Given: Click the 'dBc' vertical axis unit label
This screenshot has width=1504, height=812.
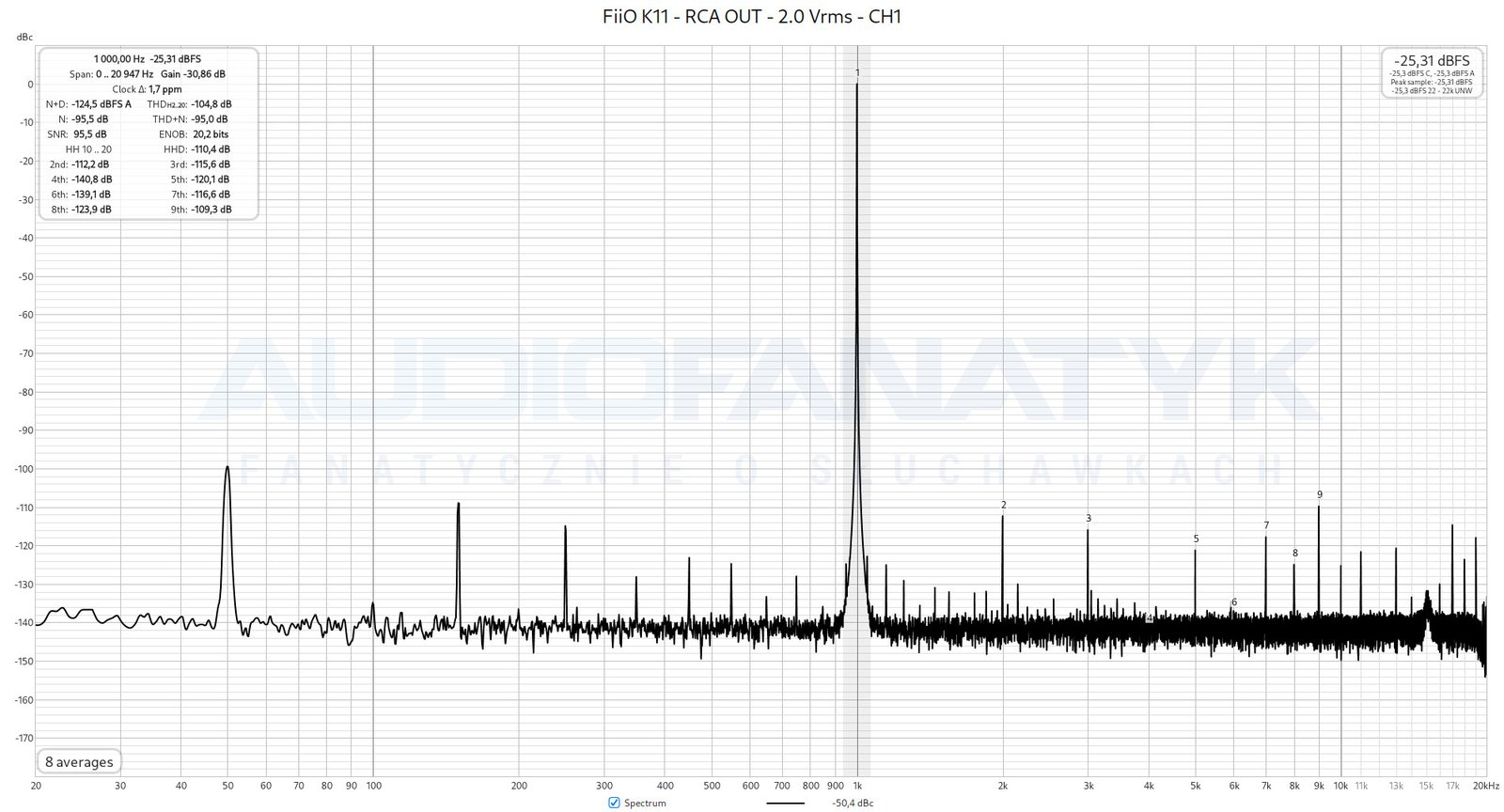Looking at the screenshot, I should click(24, 37).
